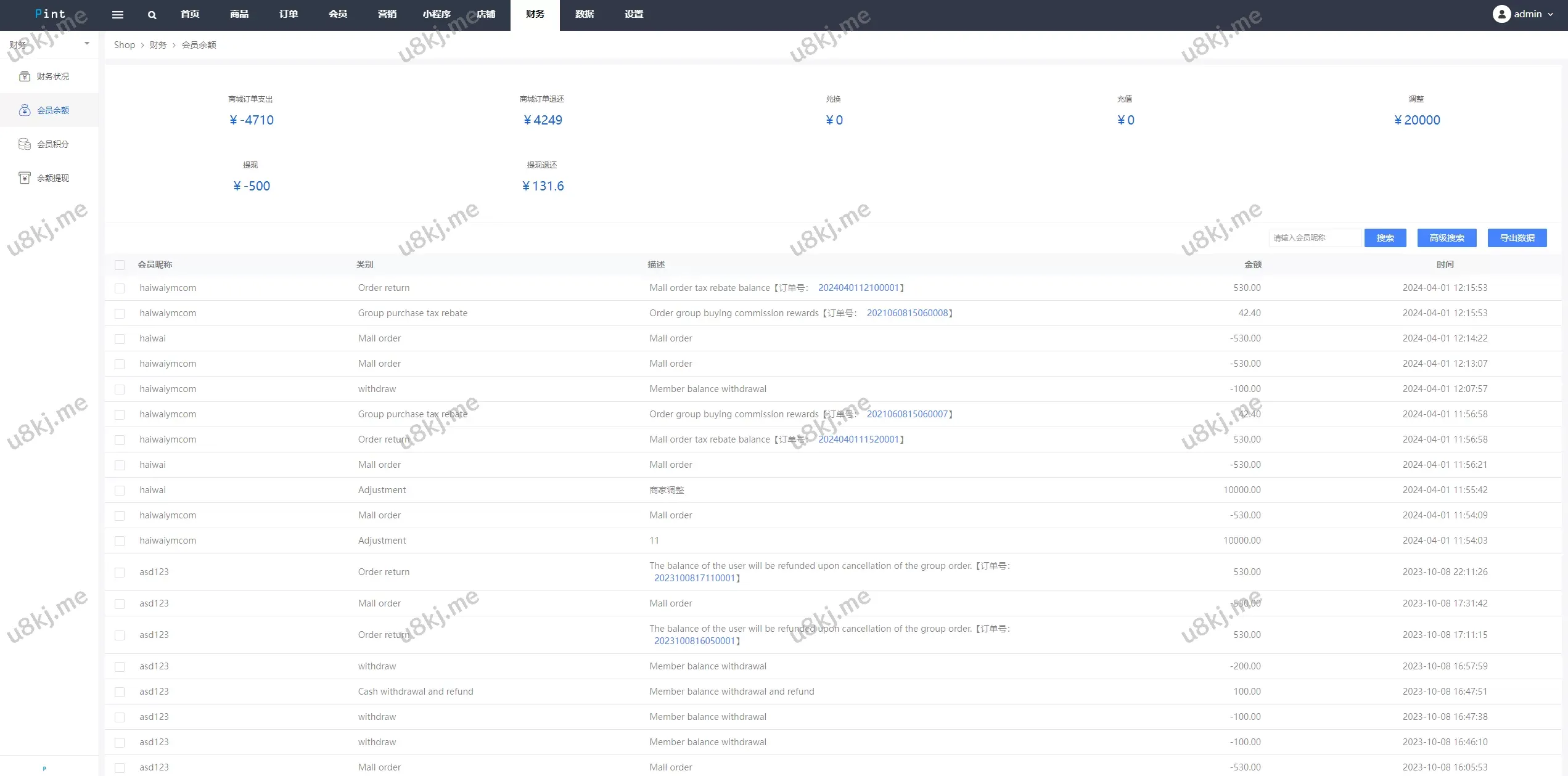Click the 余额提现 sidebar icon

pos(25,178)
